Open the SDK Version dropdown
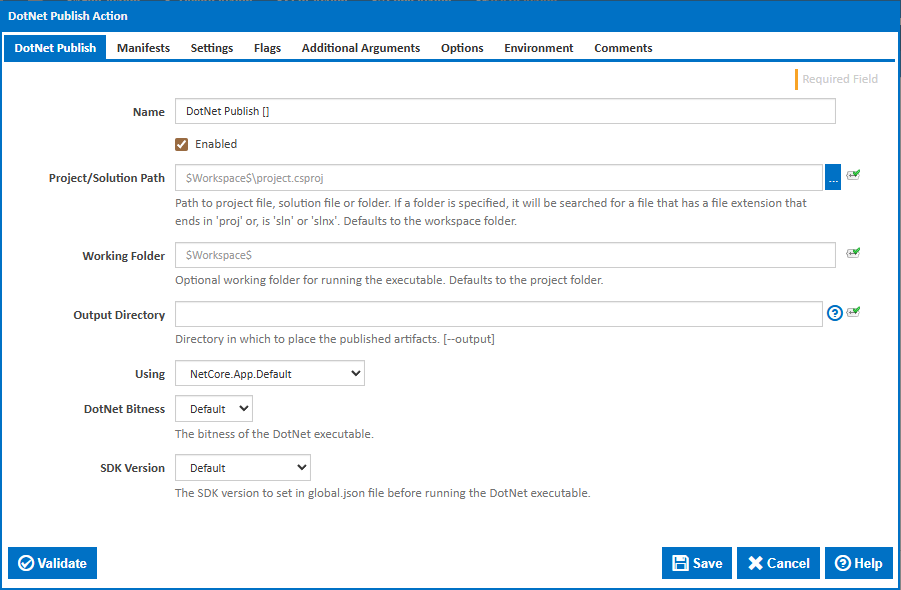901x590 pixels. tap(242, 467)
